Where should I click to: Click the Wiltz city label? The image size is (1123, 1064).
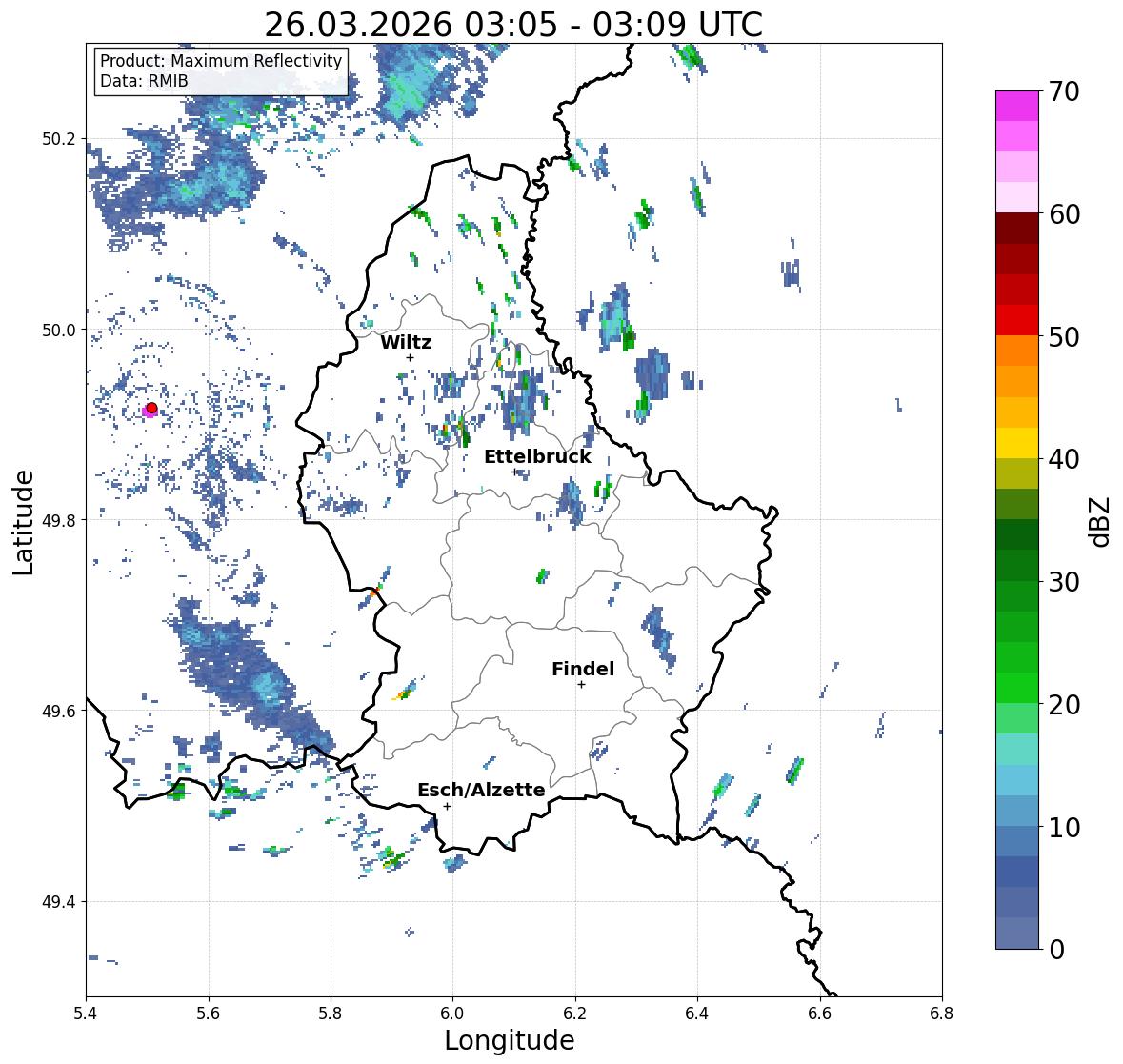click(406, 342)
